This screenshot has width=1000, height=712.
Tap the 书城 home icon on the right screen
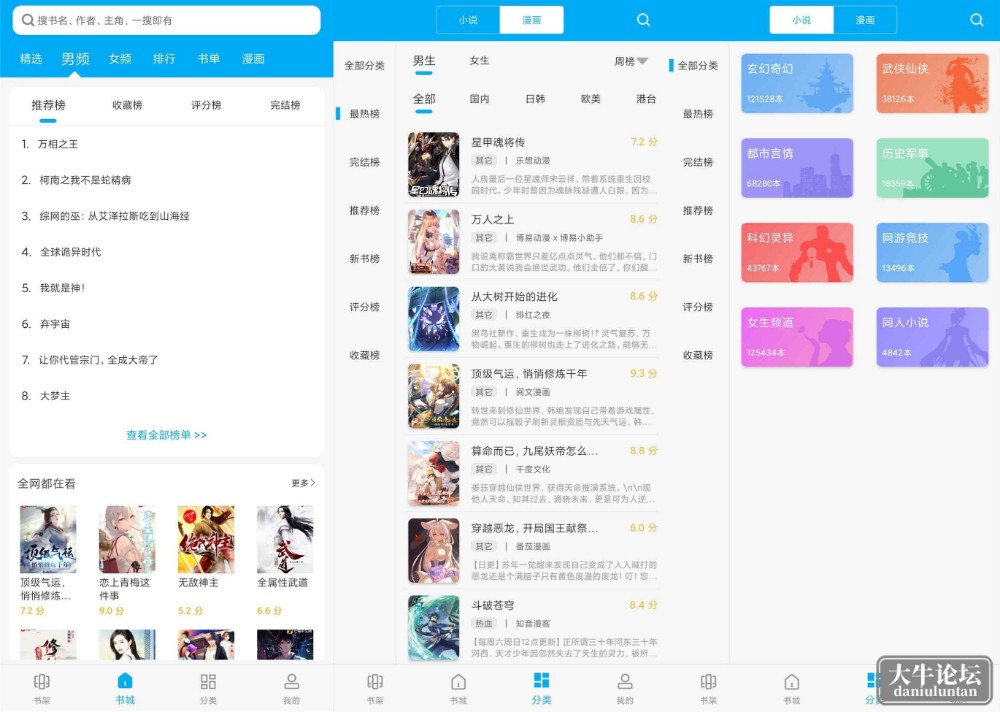791,681
